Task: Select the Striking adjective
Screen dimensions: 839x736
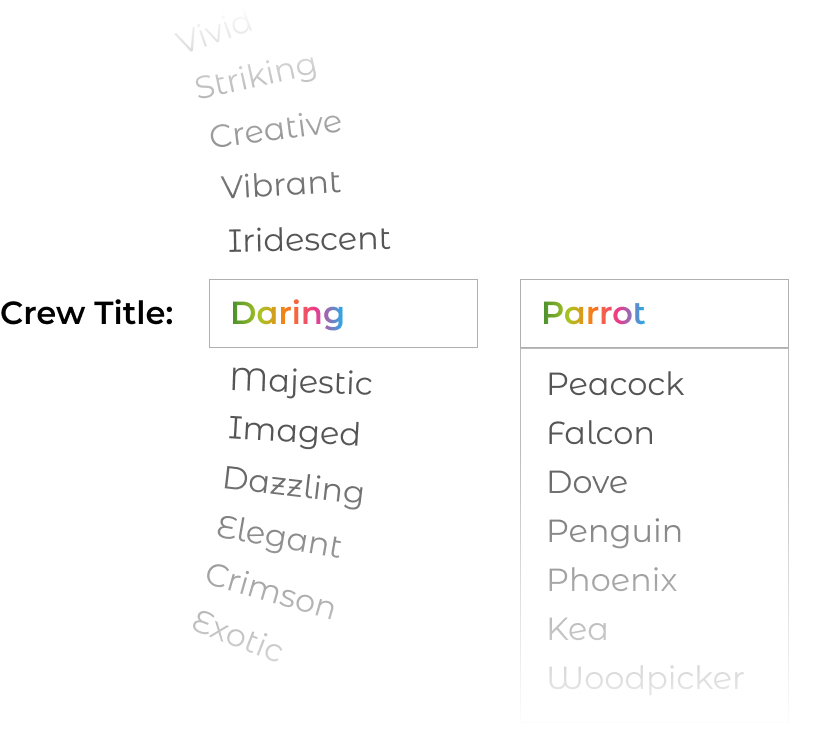Action: 256,77
